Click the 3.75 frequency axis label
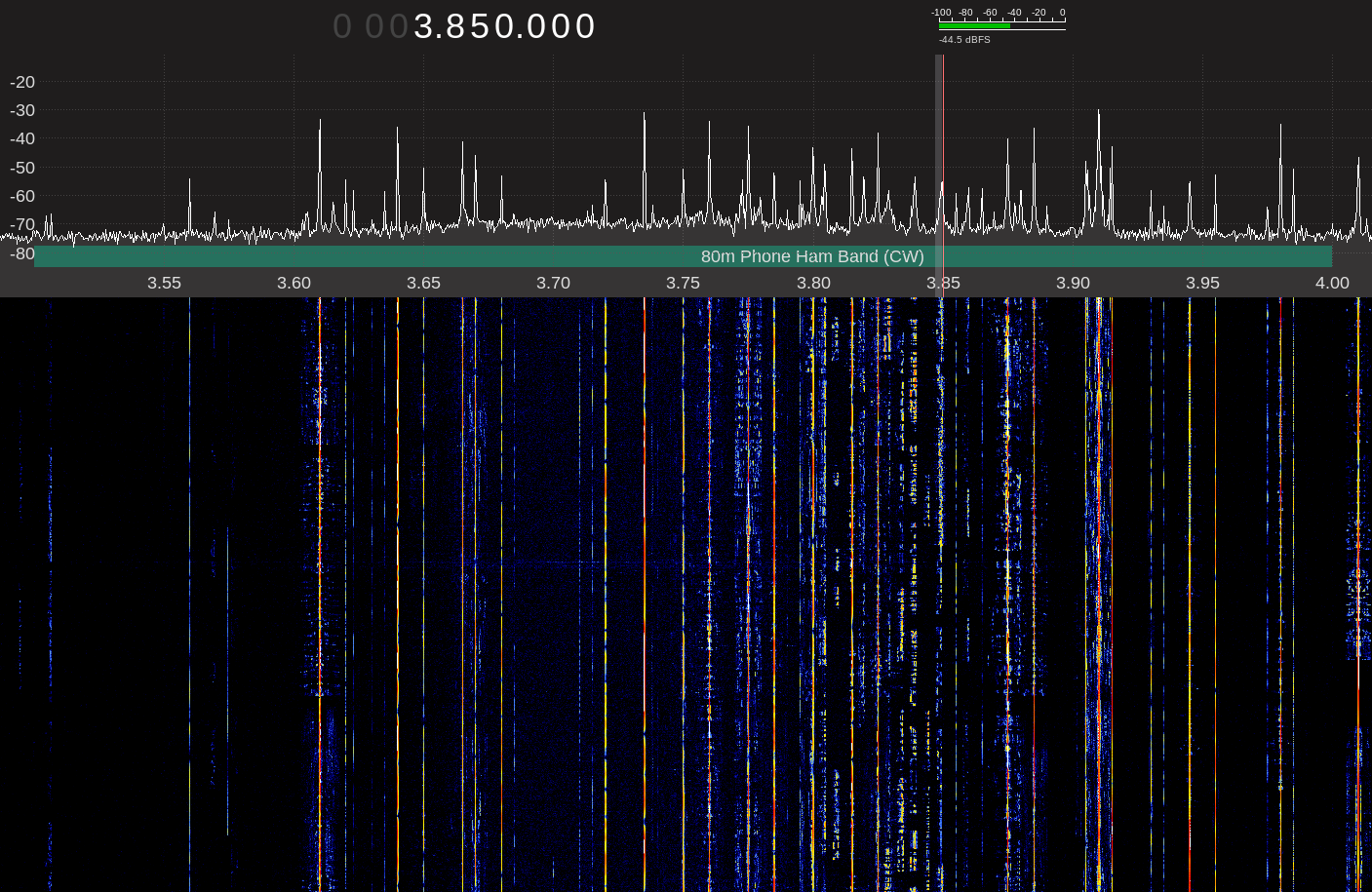This screenshot has height=892, width=1372. click(683, 283)
